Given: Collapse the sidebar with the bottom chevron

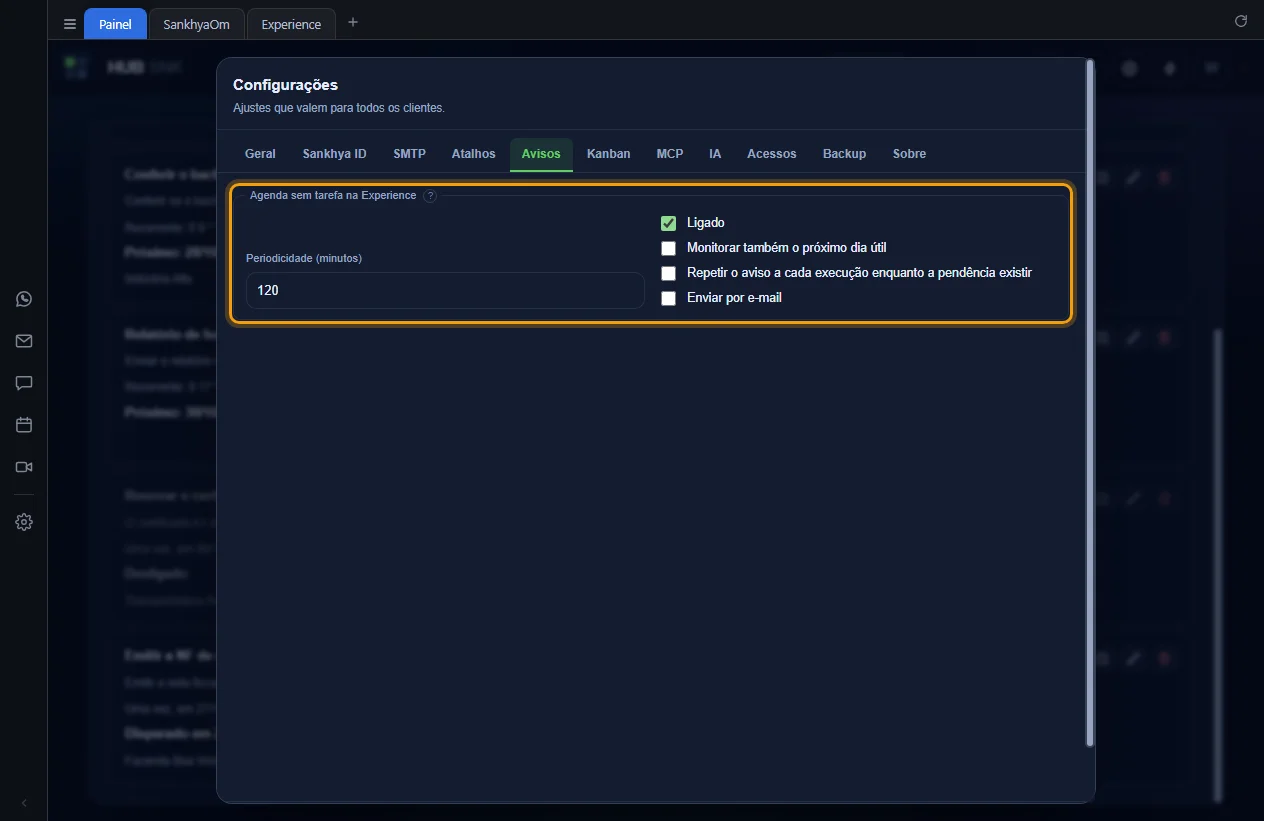Looking at the screenshot, I should (24, 803).
